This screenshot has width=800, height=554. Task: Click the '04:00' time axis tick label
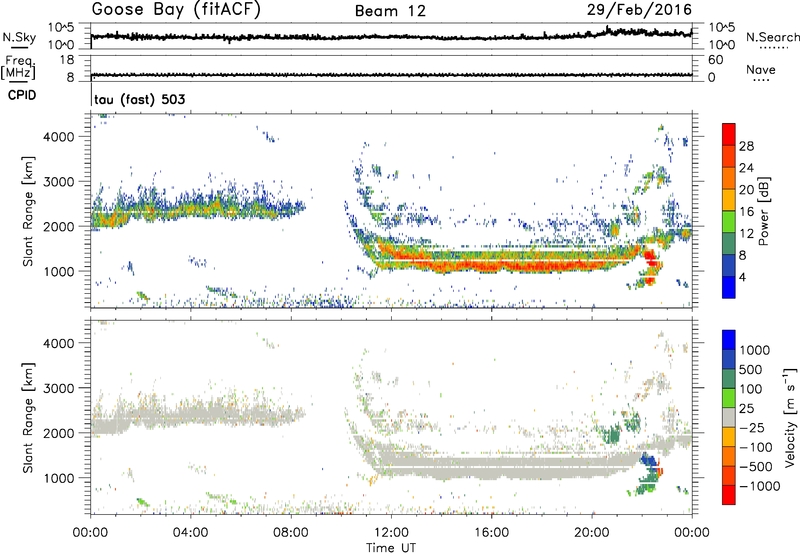tap(190, 533)
